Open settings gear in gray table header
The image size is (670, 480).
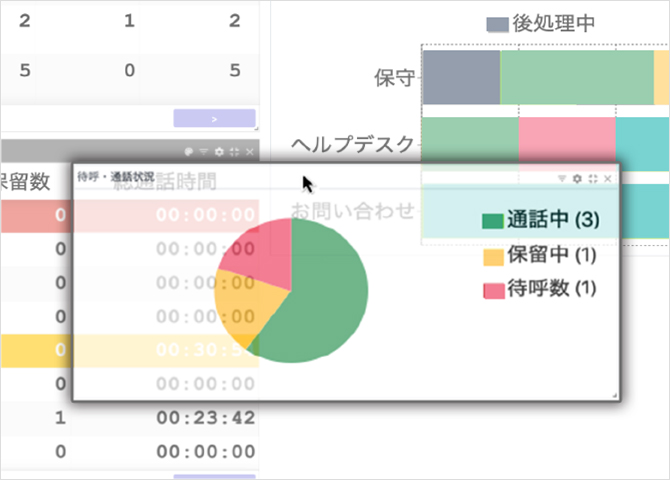tap(219, 152)
